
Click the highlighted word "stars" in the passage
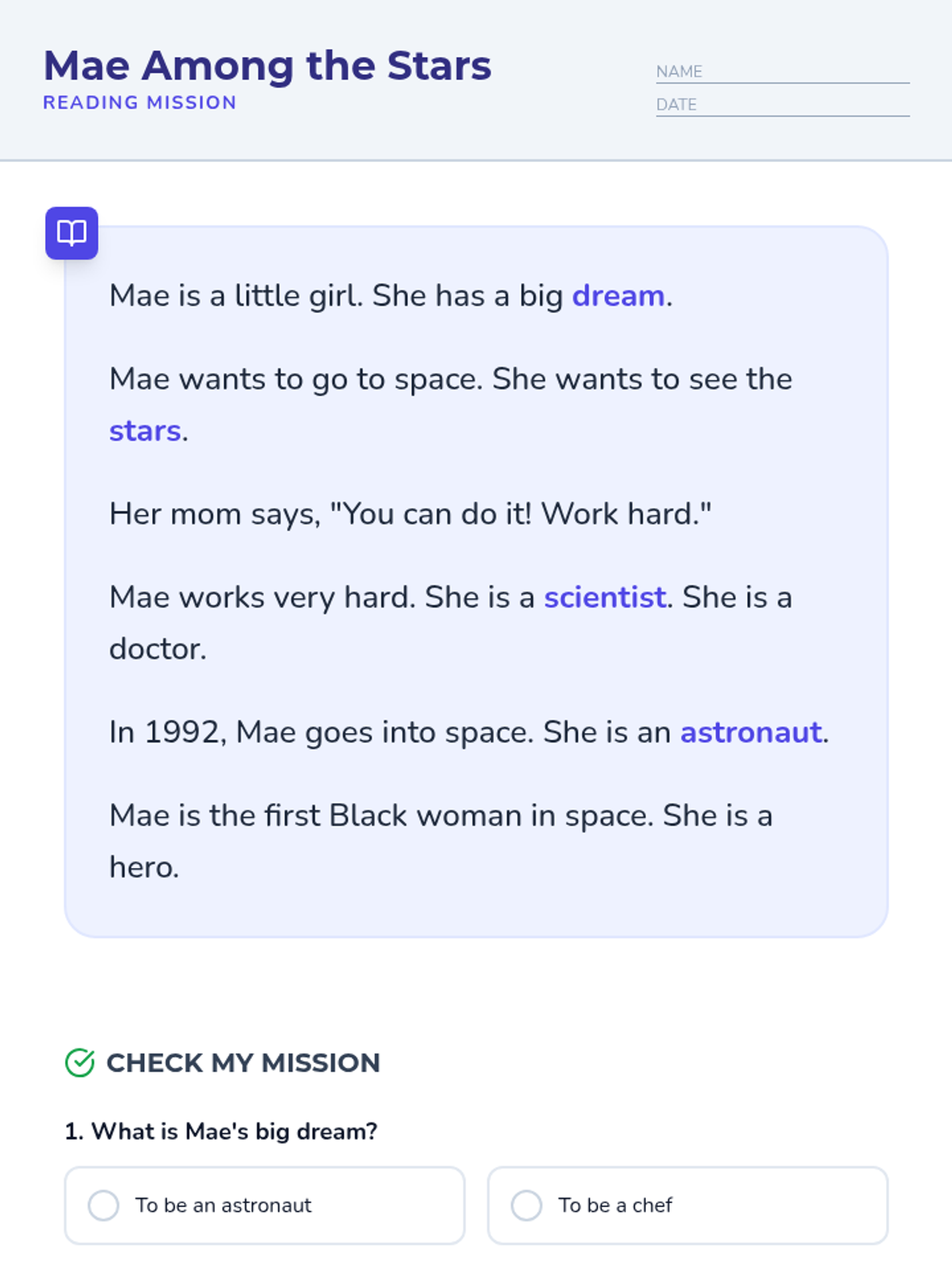pyautogui.click(x=145, y=431)
